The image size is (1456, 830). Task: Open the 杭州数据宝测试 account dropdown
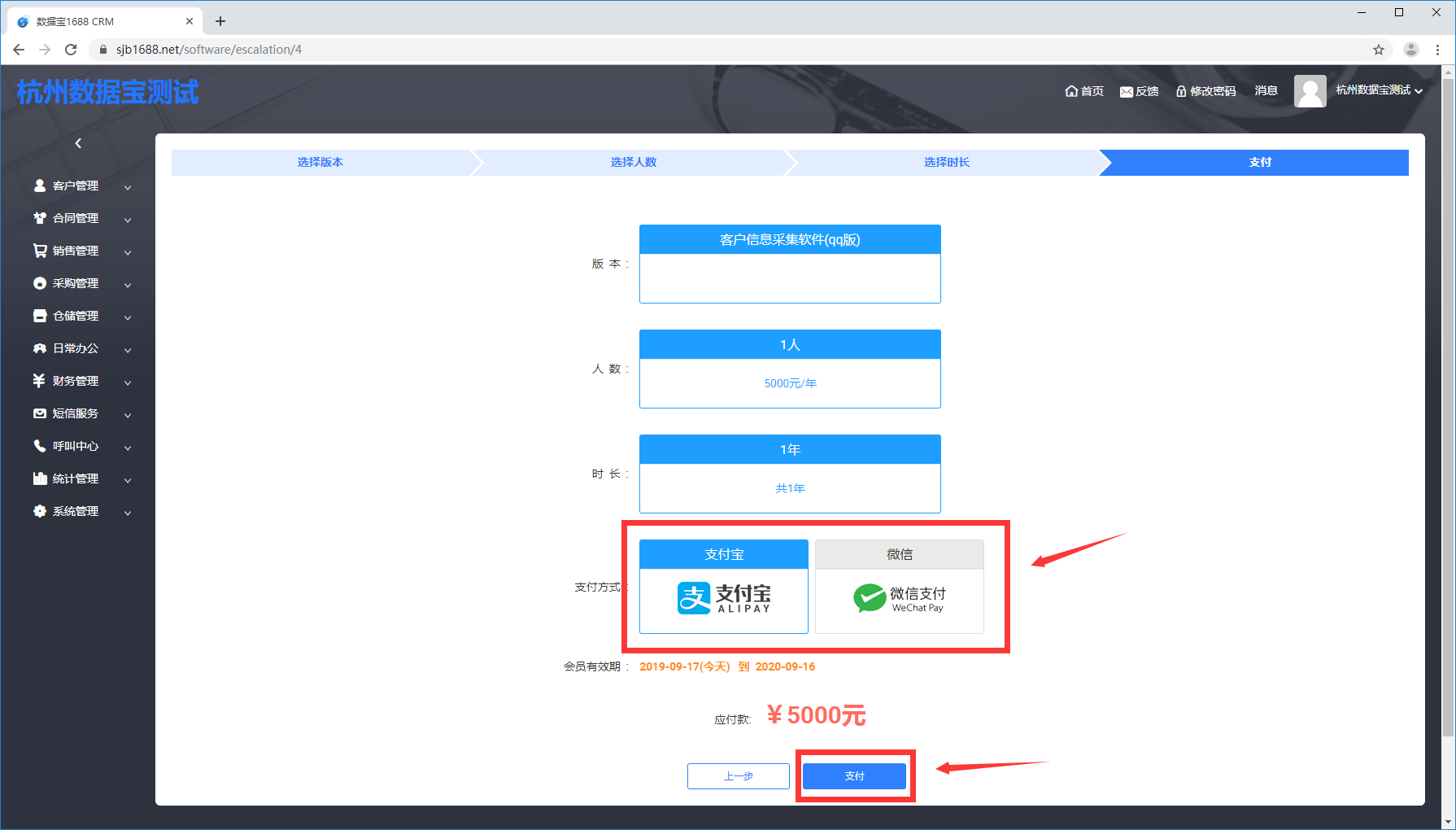pos(1379,90)
